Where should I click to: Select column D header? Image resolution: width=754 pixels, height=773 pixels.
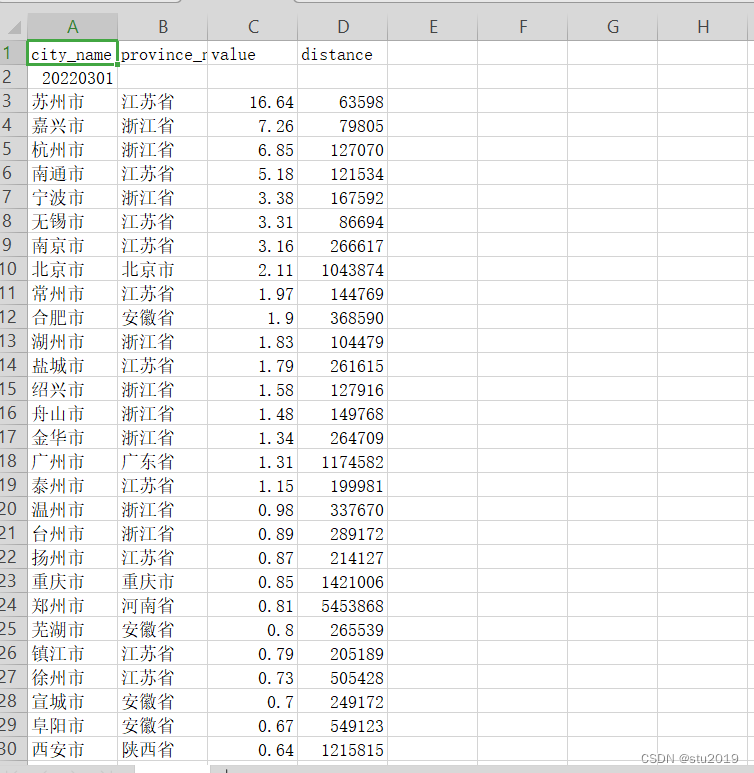pyautogui.click(x=343, y=27)
